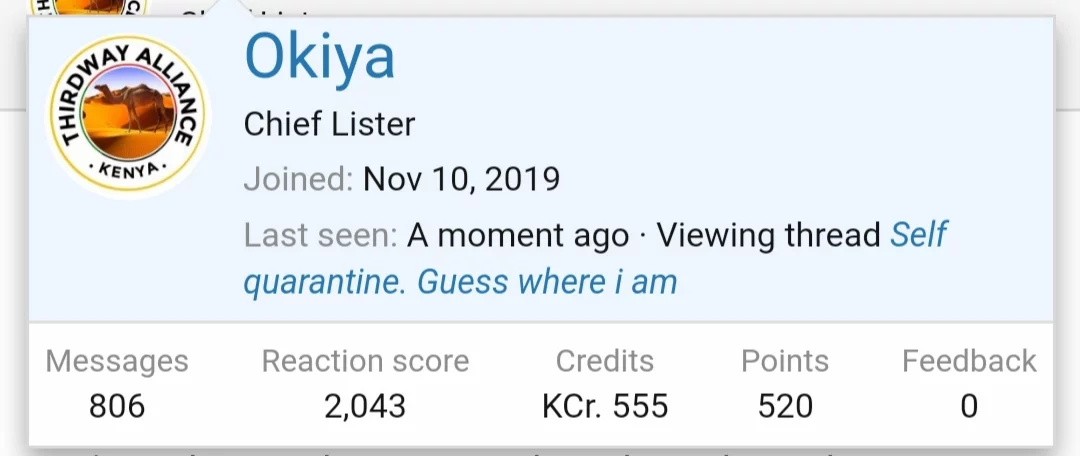Click the Thirdway Alliance Kenya avatar
1080x456 pixels.
tap(128, 117)
